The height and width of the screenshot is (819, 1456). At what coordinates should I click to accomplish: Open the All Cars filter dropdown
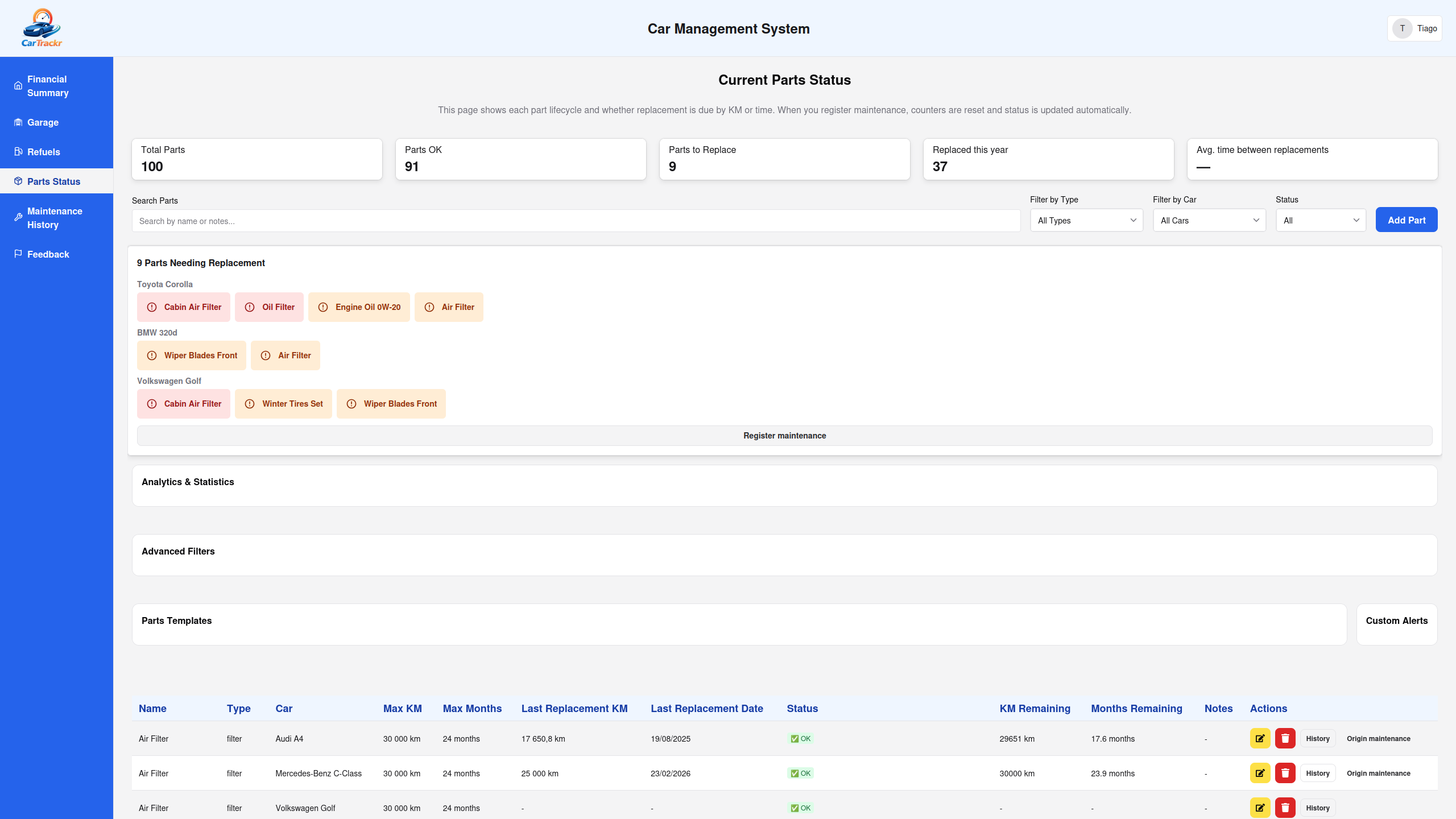point(1209,220)
